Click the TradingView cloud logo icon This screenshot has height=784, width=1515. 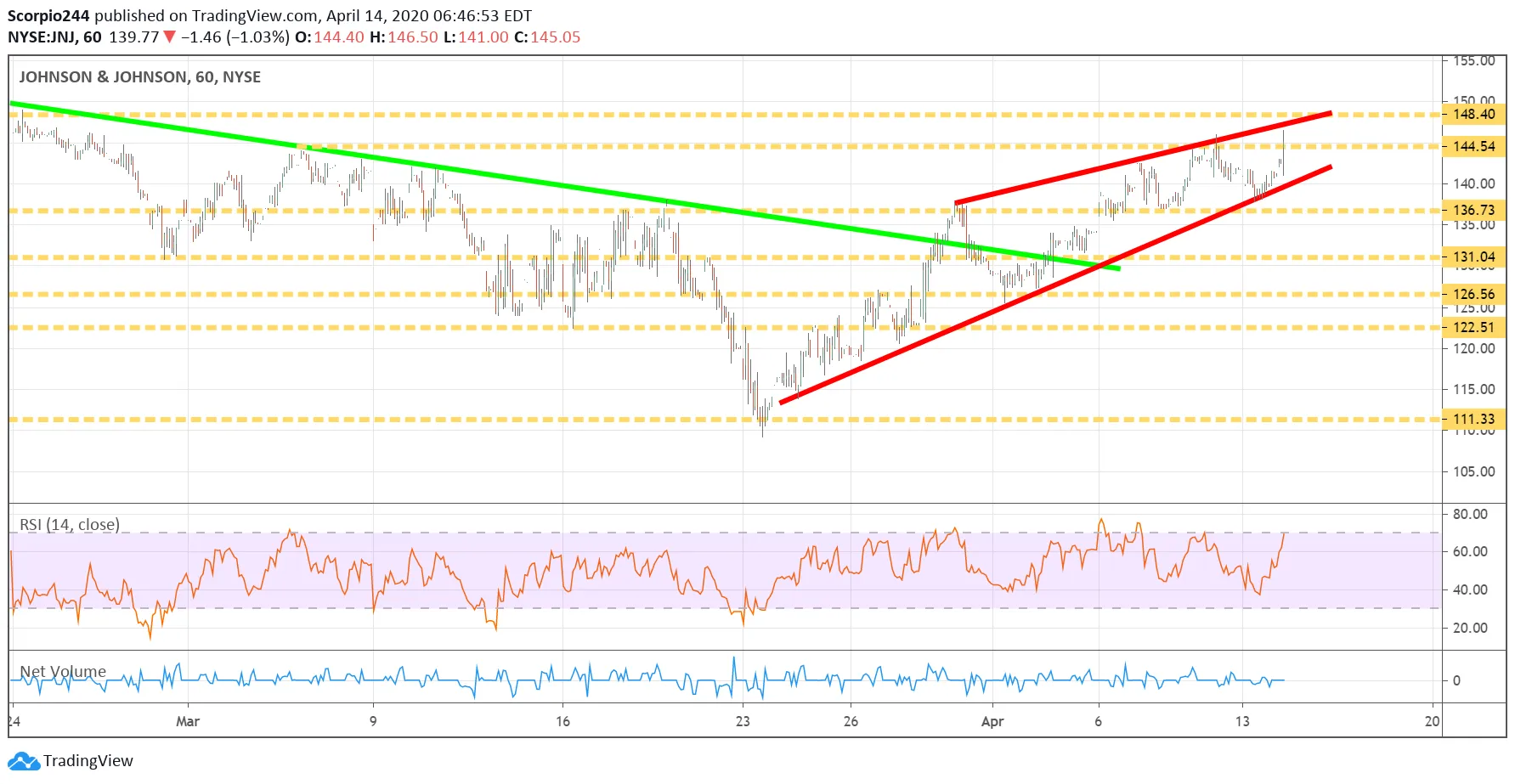[24, 761]
